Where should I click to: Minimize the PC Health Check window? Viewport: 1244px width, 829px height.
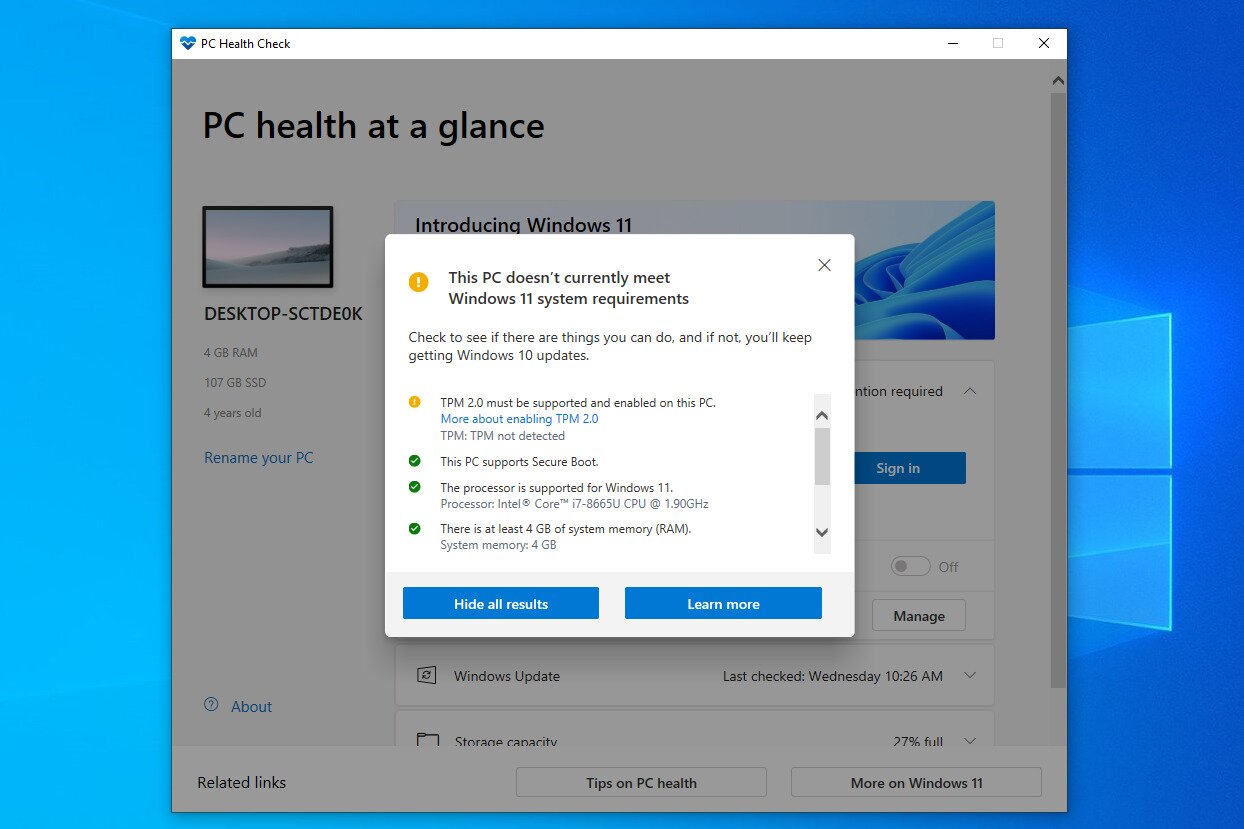[951, 44]
